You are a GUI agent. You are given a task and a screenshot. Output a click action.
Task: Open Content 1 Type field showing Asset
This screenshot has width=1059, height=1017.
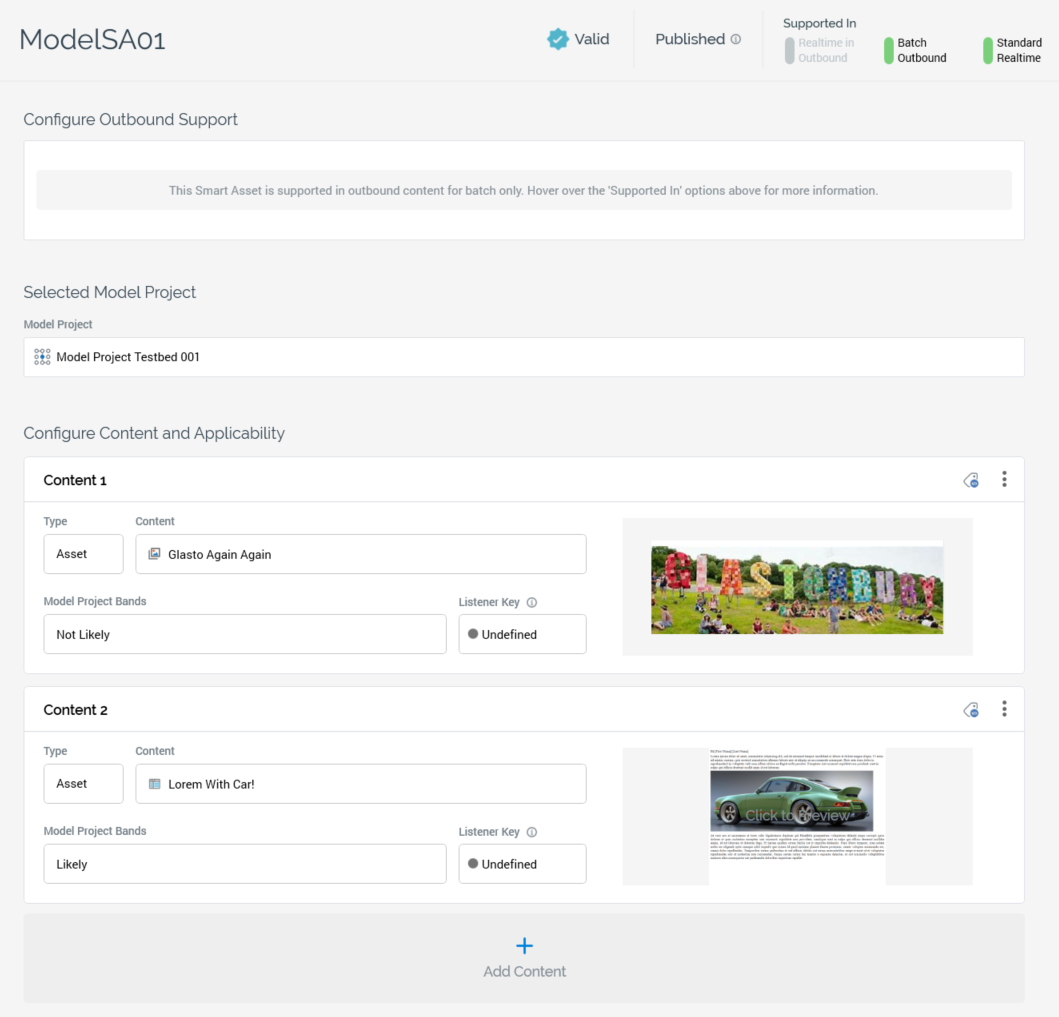coord(83,554)
